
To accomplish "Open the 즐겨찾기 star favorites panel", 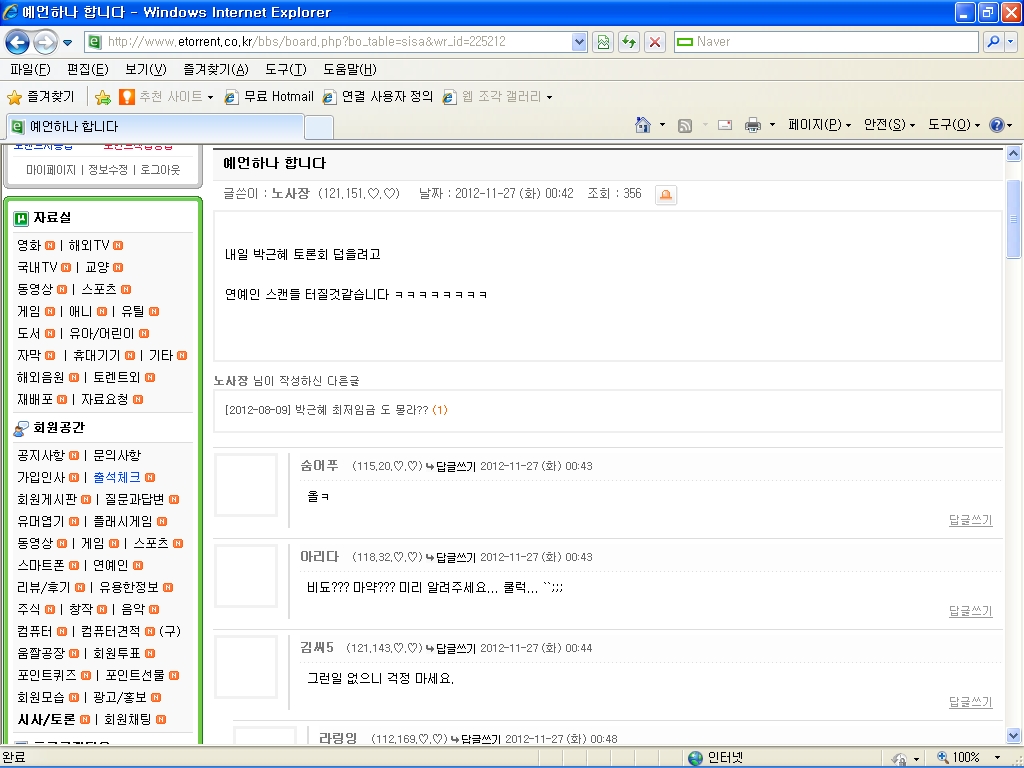I will [40, 97].
